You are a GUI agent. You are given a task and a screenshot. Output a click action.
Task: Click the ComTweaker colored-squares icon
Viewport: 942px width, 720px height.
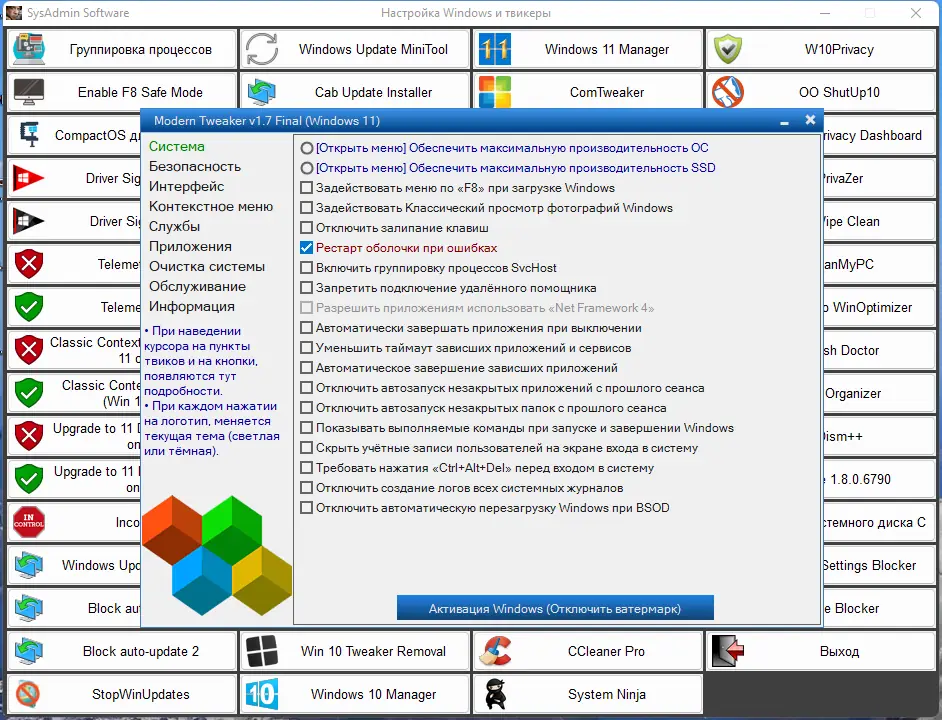pyautogui.click(x=495, y=92)
